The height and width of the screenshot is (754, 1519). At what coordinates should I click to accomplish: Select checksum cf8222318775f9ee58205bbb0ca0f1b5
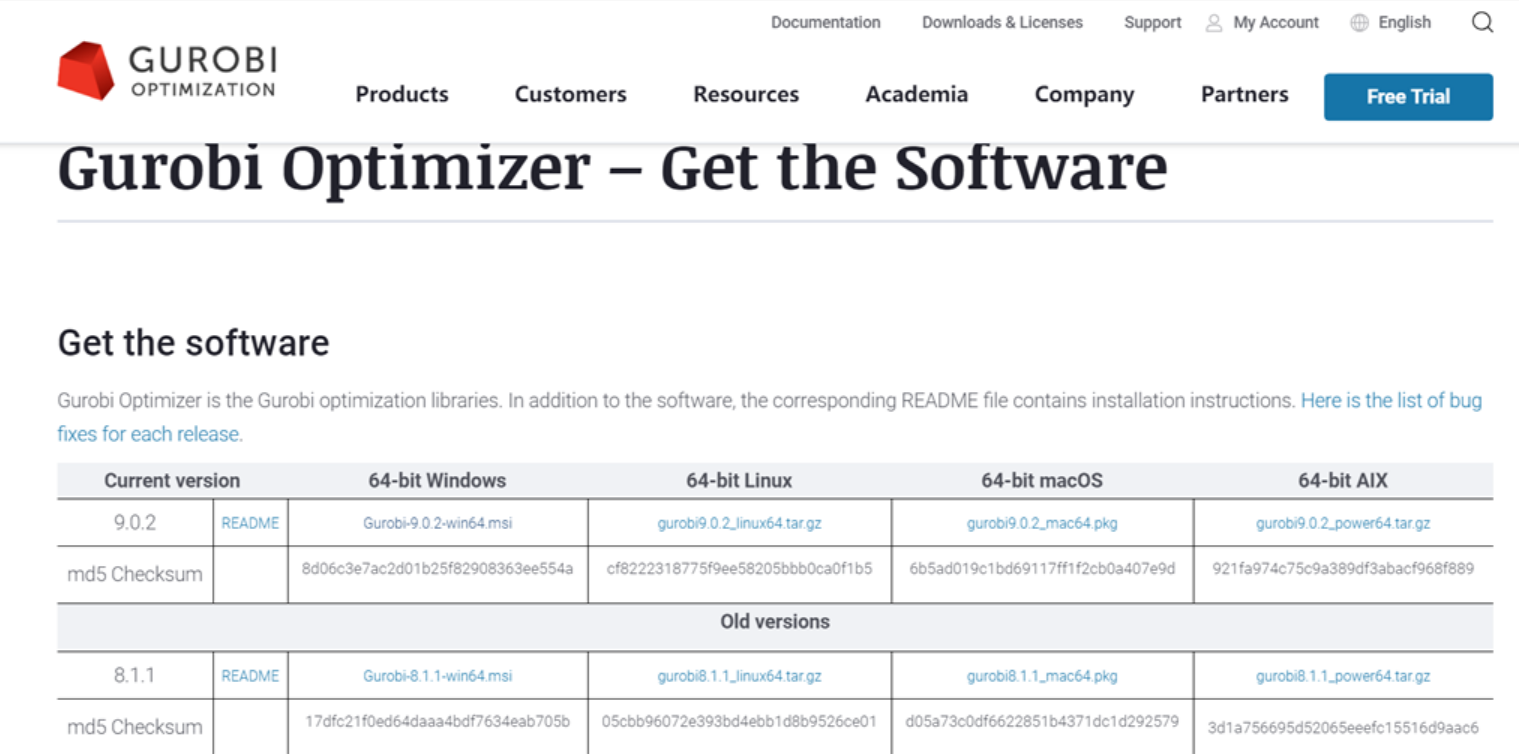(739, 568)
